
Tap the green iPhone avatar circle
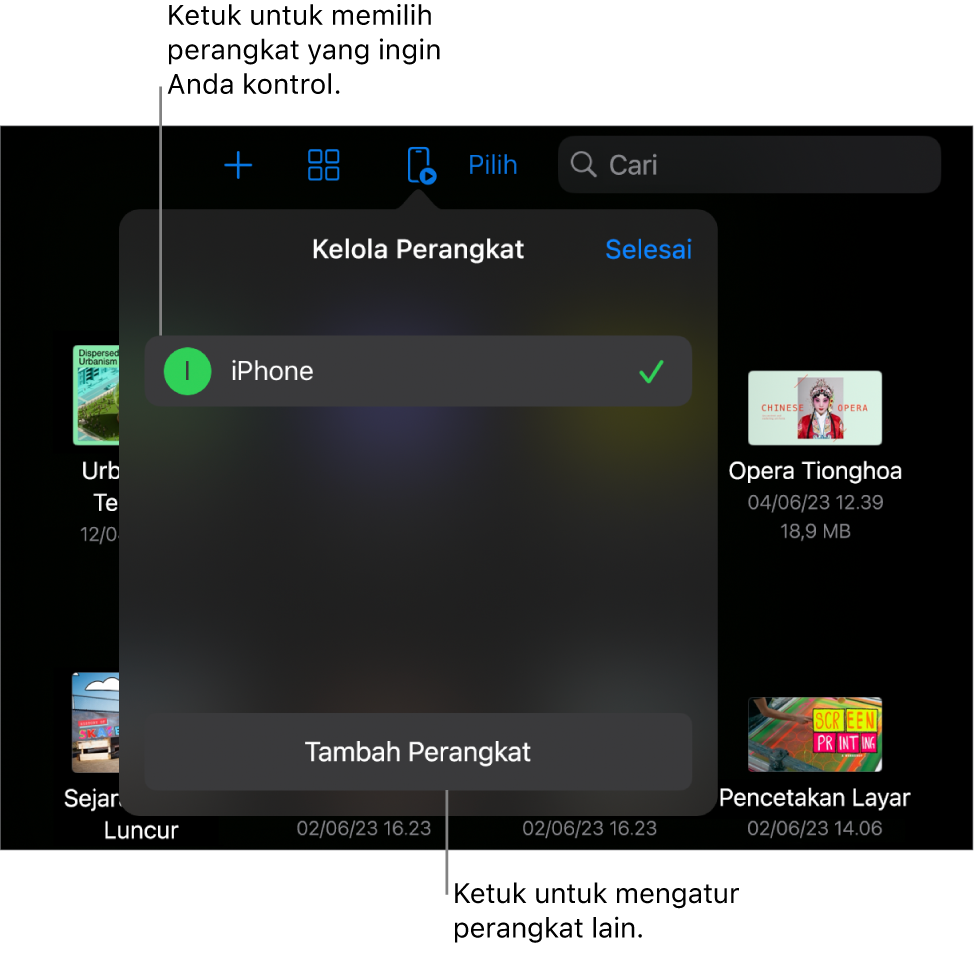coord(188,371)
